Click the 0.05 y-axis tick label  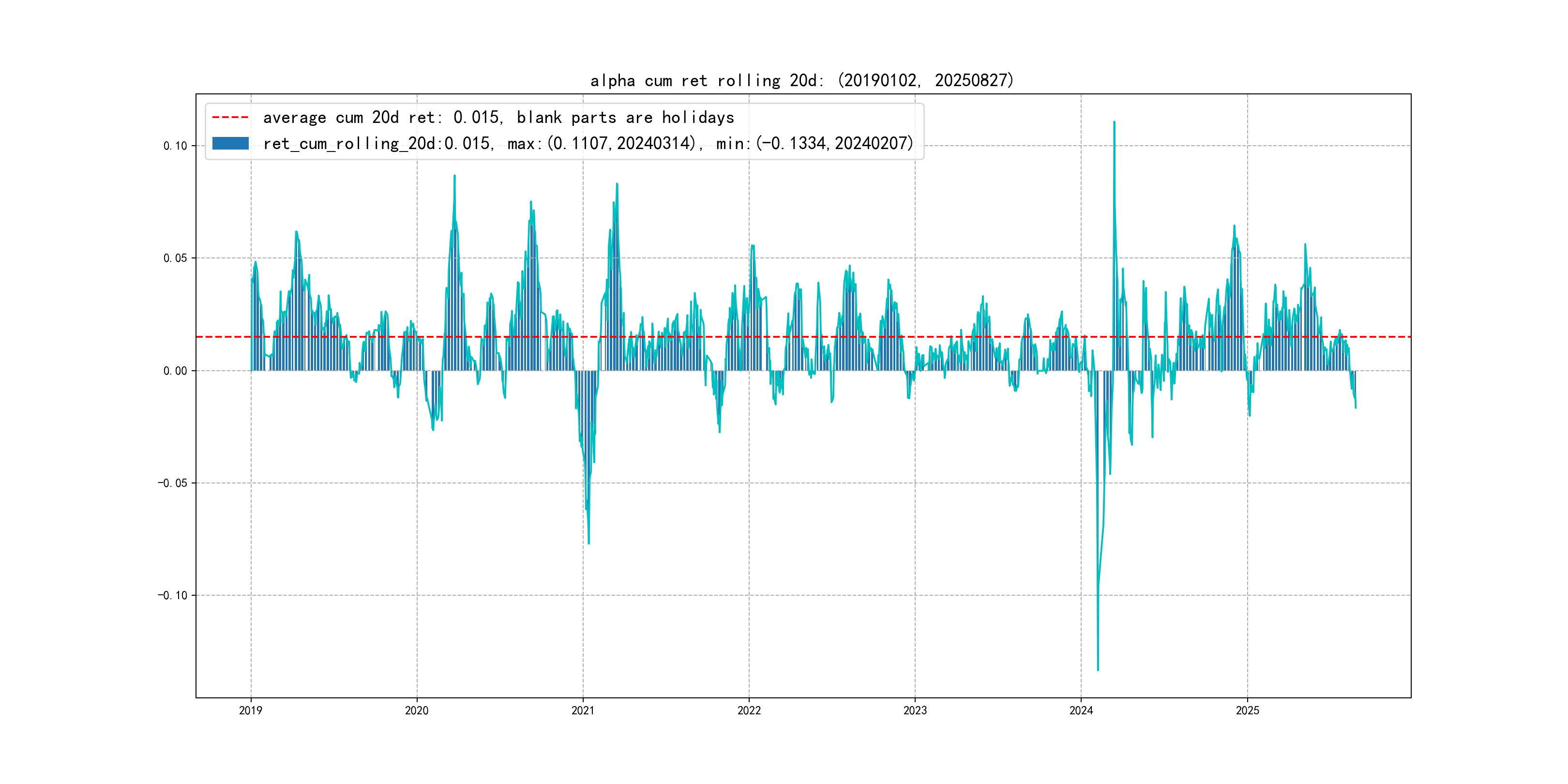click(175, 258)
